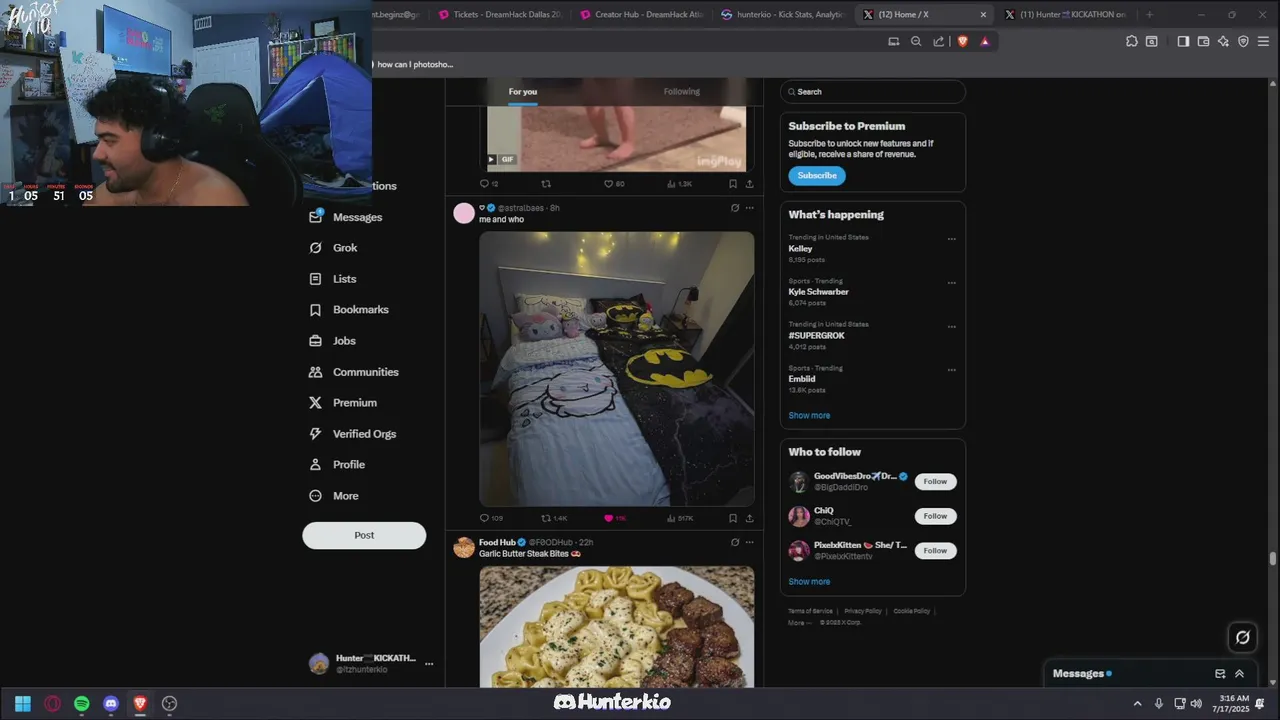Click Show more under What's happening
The height and width of the screenshot is (720, 1280).
809,416
